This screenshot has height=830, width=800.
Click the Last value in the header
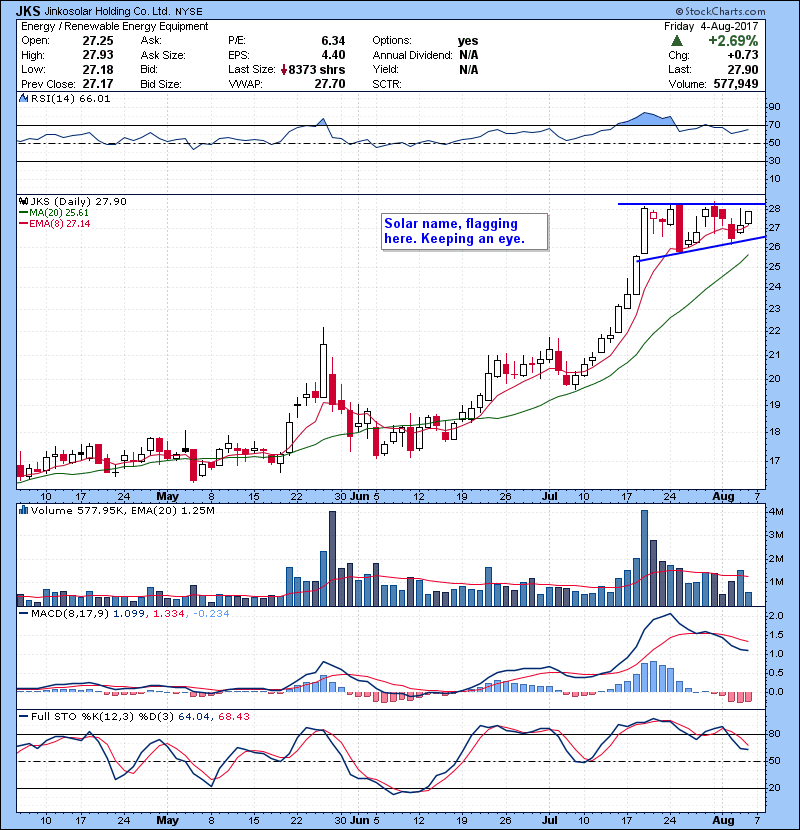pos(743,69)
